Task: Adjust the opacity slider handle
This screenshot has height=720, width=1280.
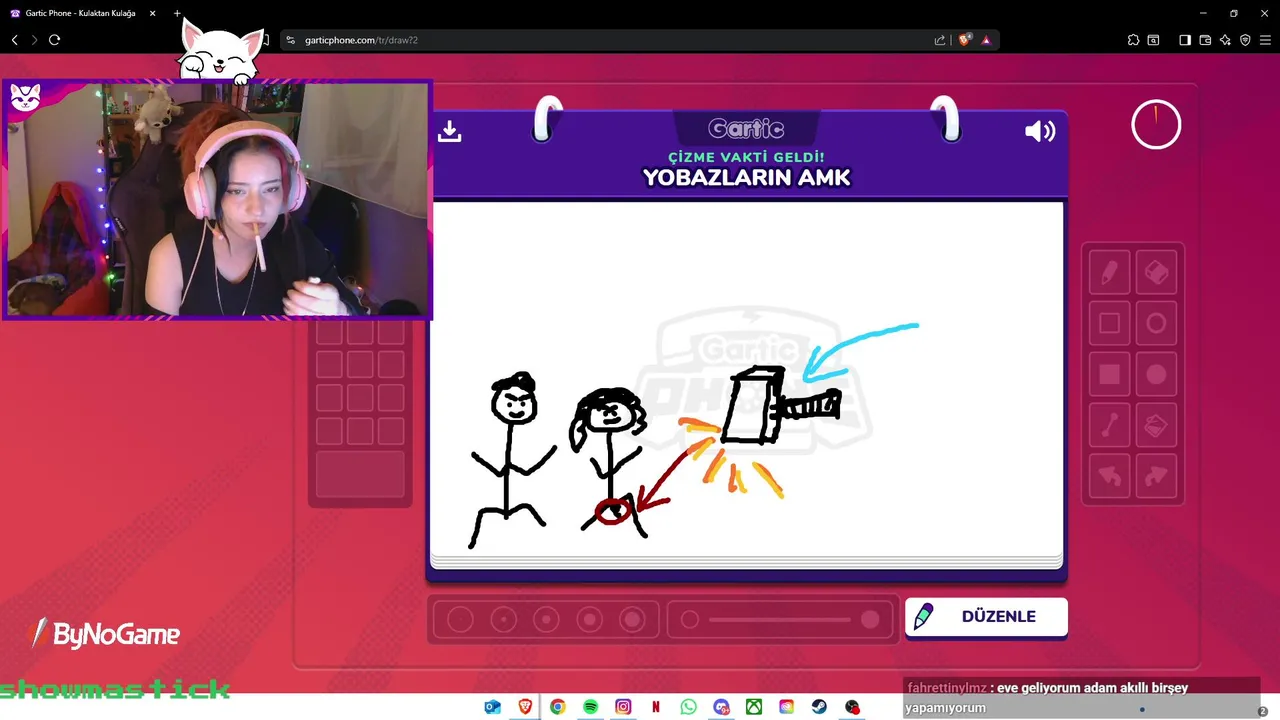Action: tap(870, 620)
